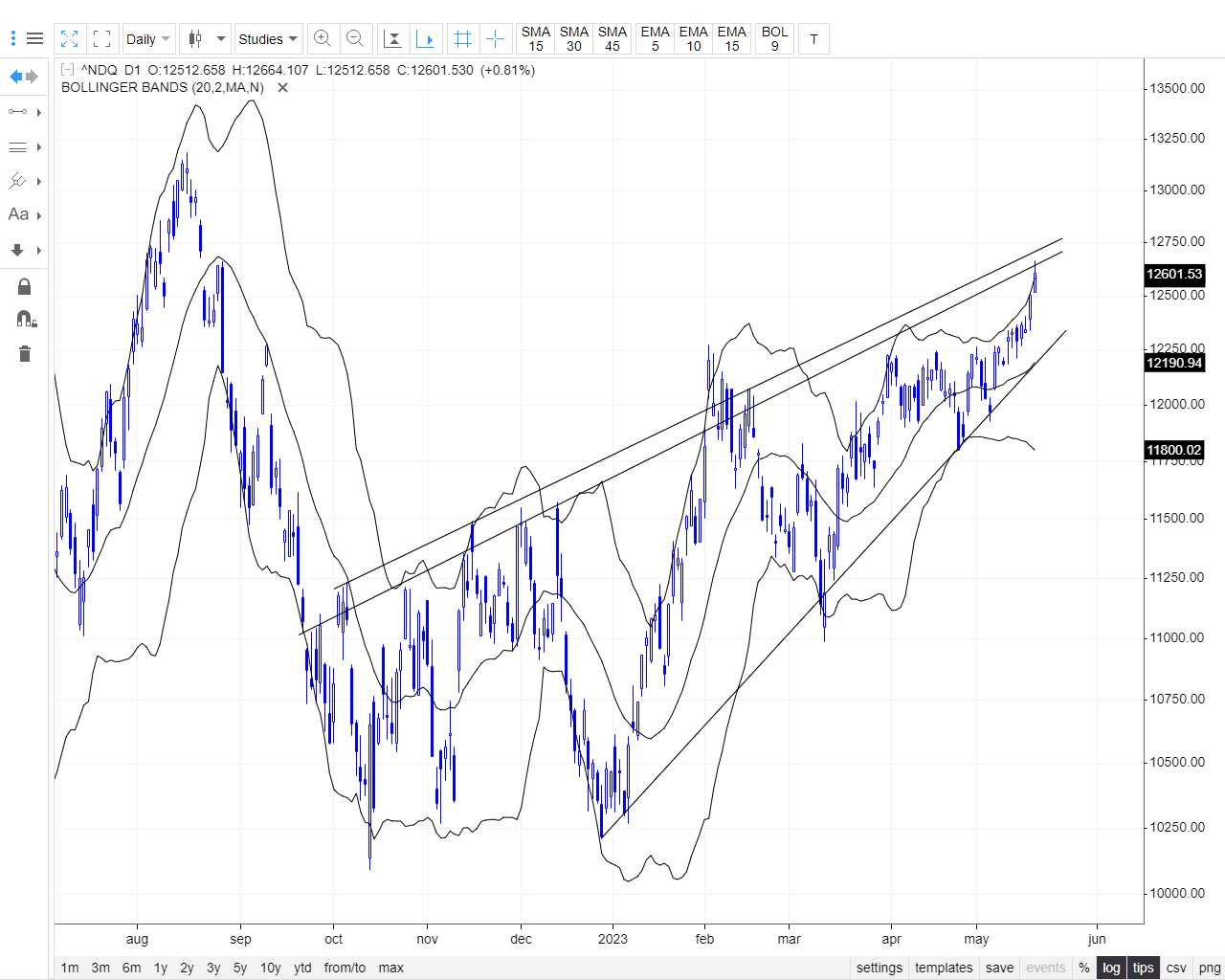Lock drawings with the padlock icon
Screen dimensions: 1225x980
(x=25, y=286)
